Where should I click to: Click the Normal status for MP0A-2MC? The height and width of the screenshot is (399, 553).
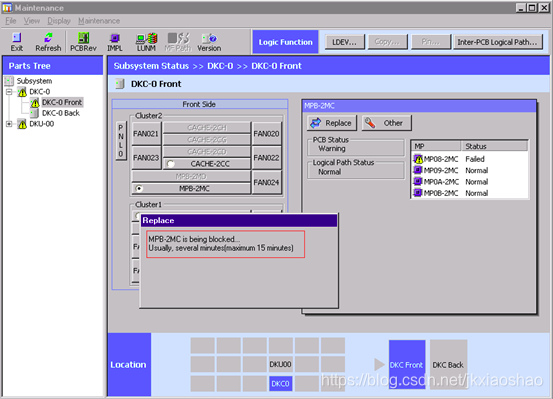[477, 182]
